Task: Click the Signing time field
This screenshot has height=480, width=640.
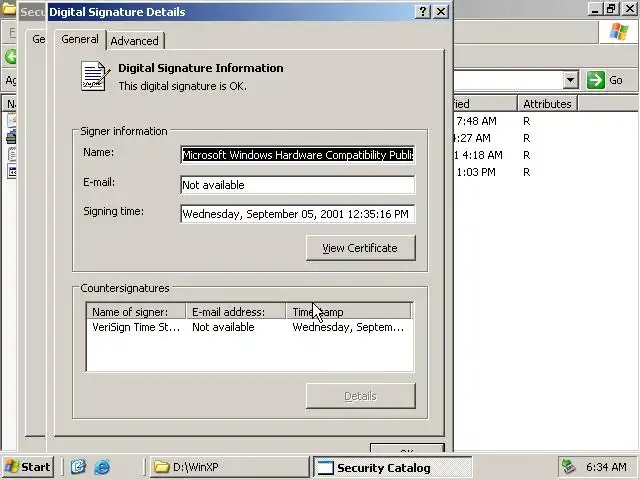Action: pyautogui.click(x=298, y=214)
